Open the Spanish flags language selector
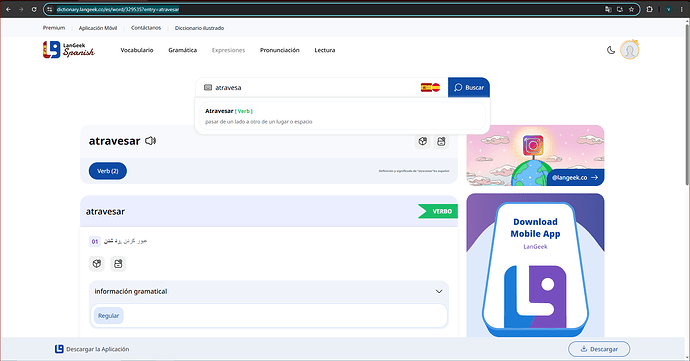The image size is (690, 361). pyautogui.click(x=430, y=88)
